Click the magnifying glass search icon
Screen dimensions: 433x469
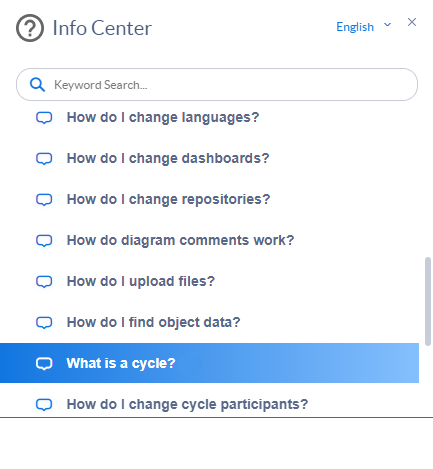37,85
